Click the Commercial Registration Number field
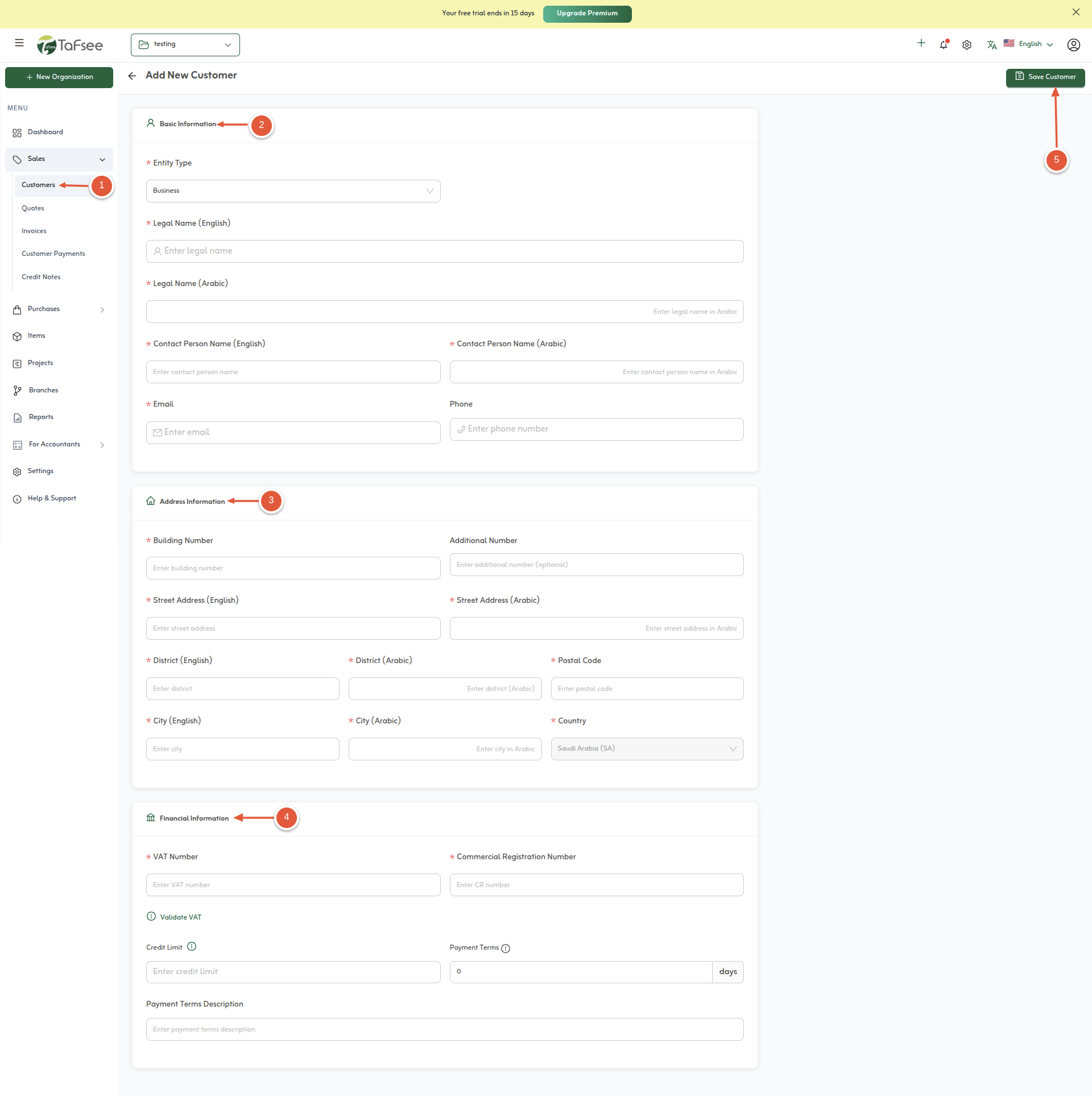 pos(597,885)
